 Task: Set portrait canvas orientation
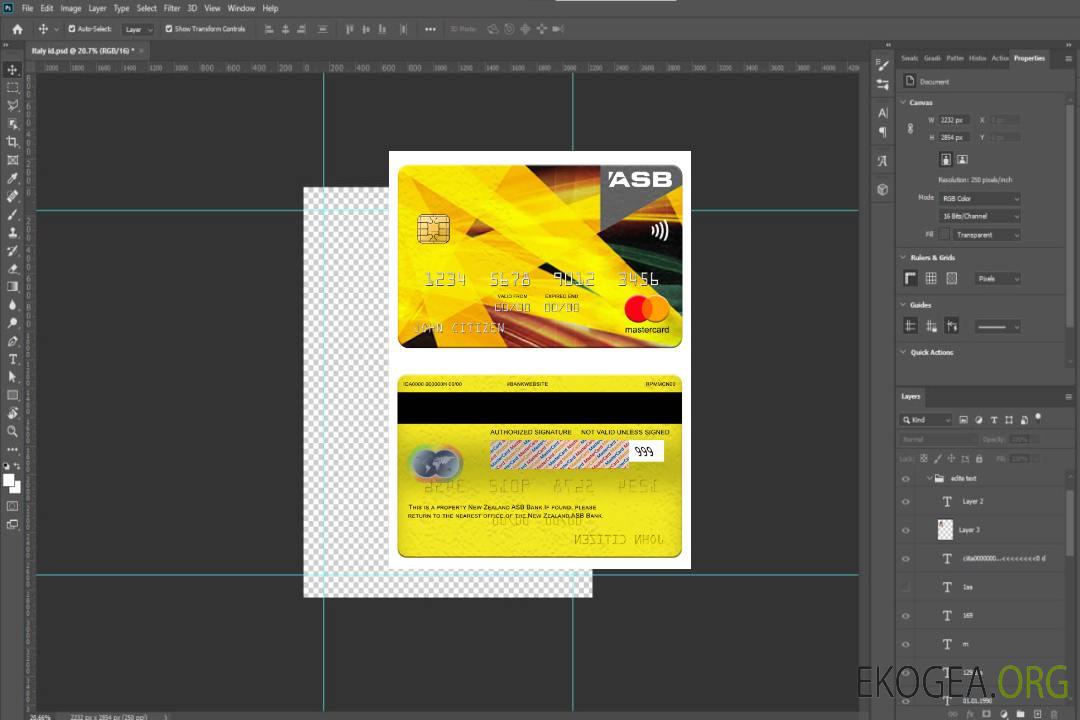click(946, 160)
